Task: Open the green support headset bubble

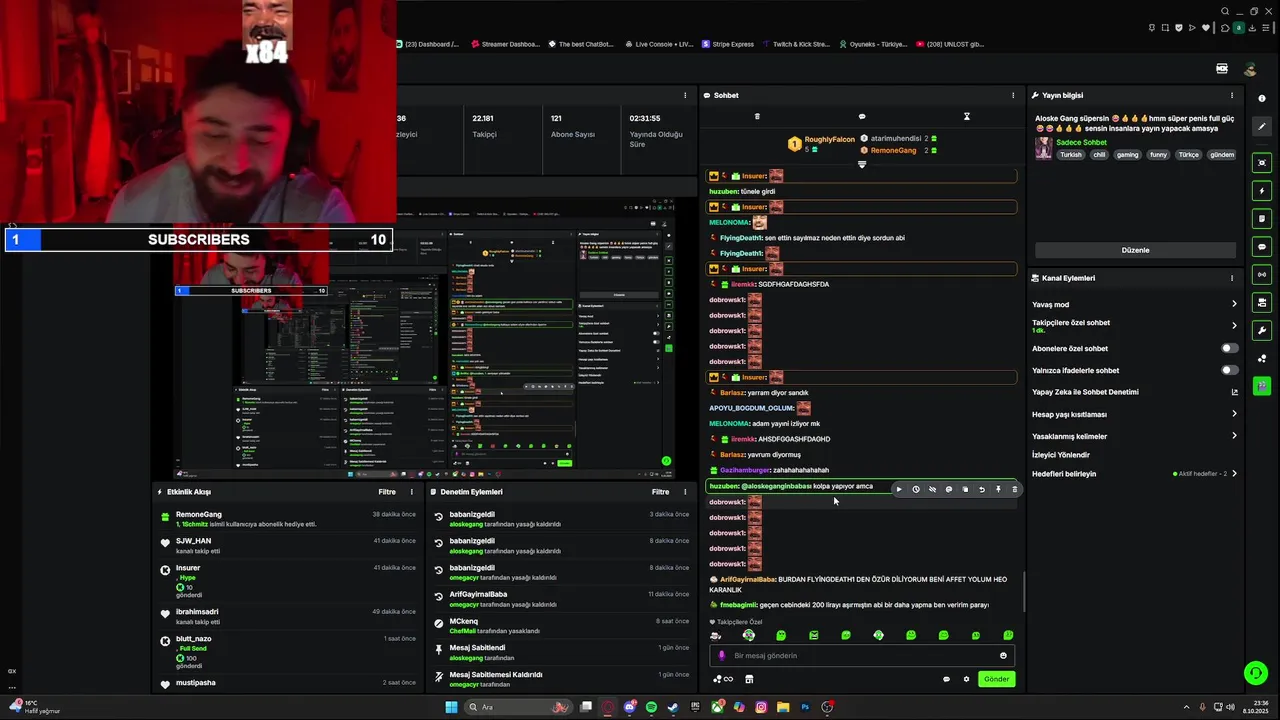Action: coord(1256,673)
